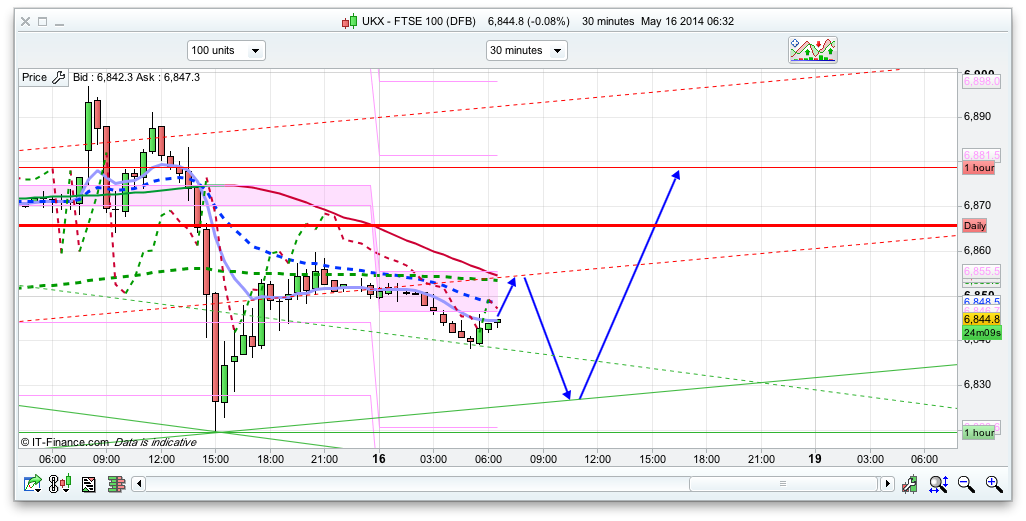Open the data list icon
This screenshot has height=521, width=1026.
pos(89,484)
